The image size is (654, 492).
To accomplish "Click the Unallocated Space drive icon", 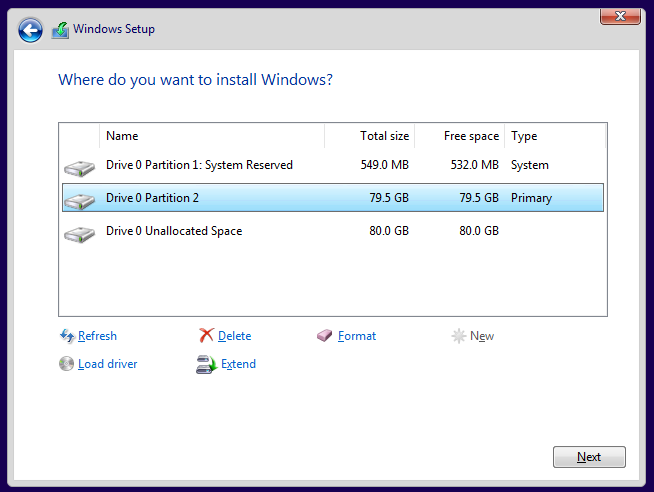I will click(x=78, y=233).
